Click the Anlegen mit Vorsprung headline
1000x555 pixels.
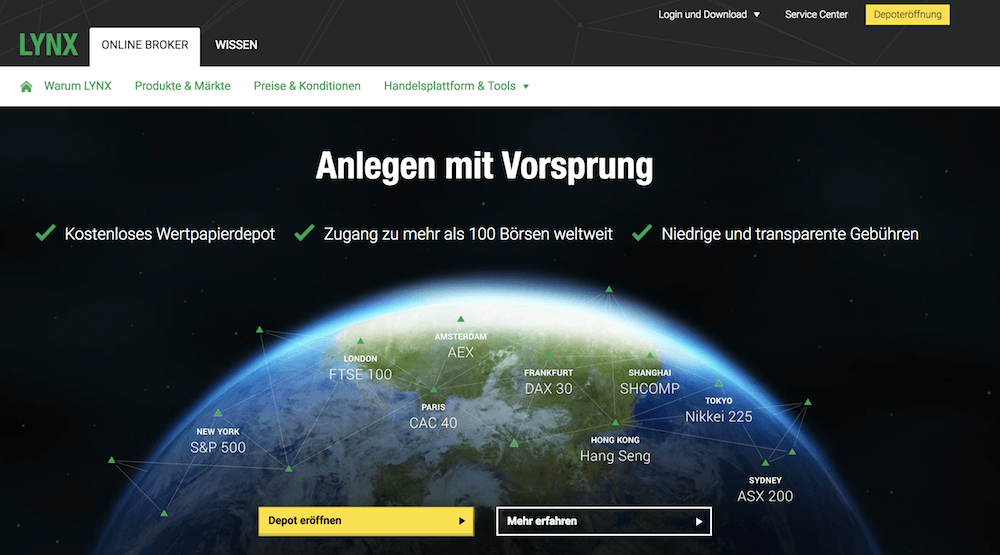[484, 166]
